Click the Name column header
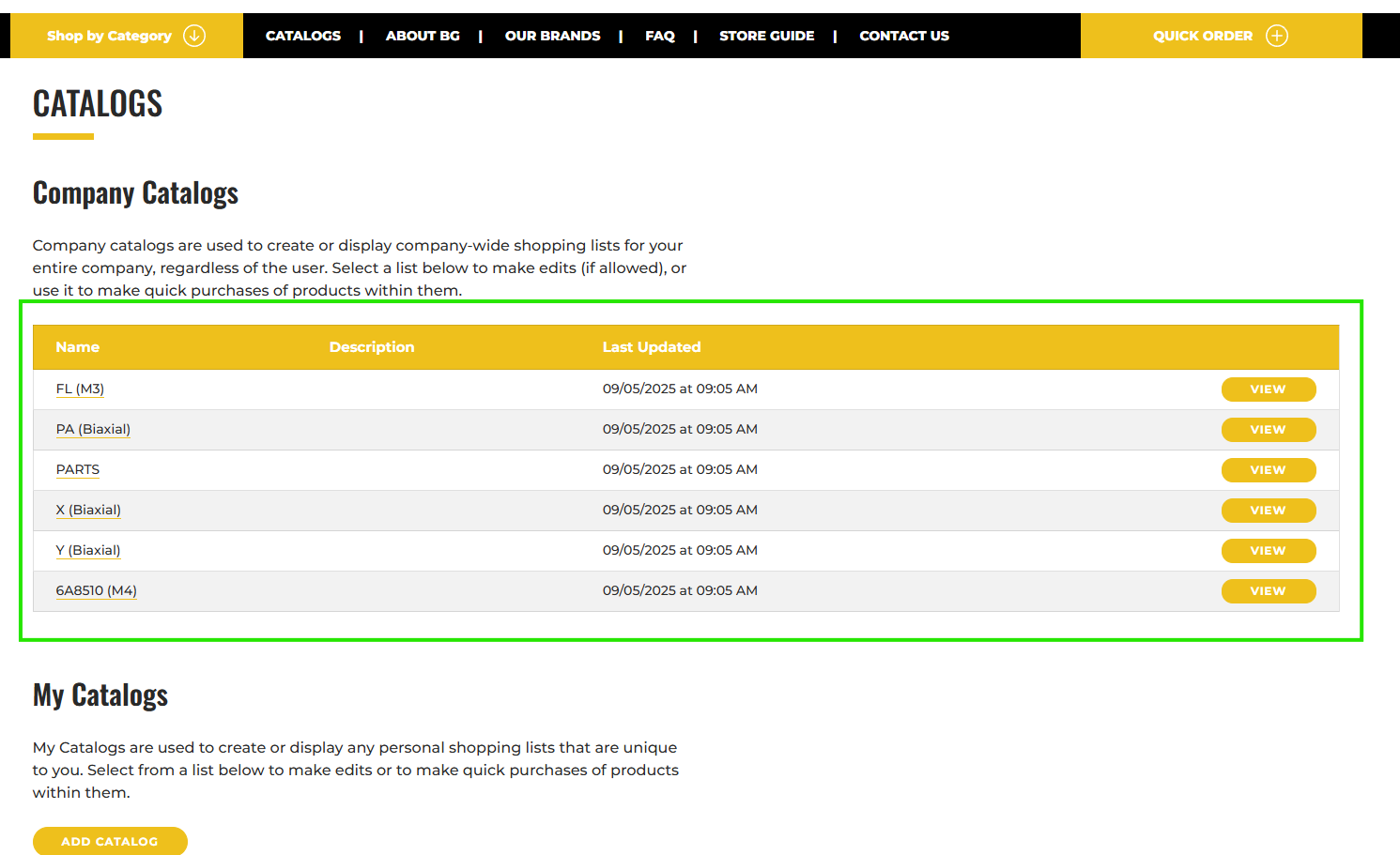This screenshot has width=1400, height=855. [x=78, y=347]
